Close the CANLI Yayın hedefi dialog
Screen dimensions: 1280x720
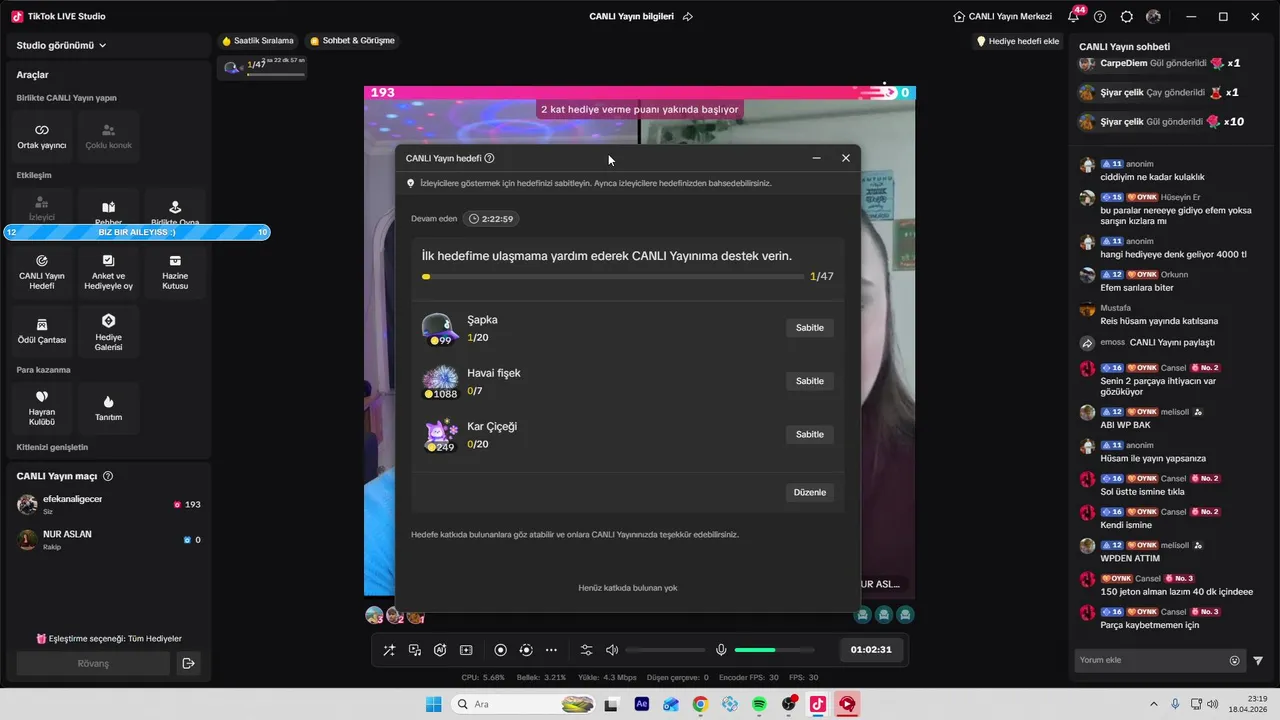click(x=845, y=158)
